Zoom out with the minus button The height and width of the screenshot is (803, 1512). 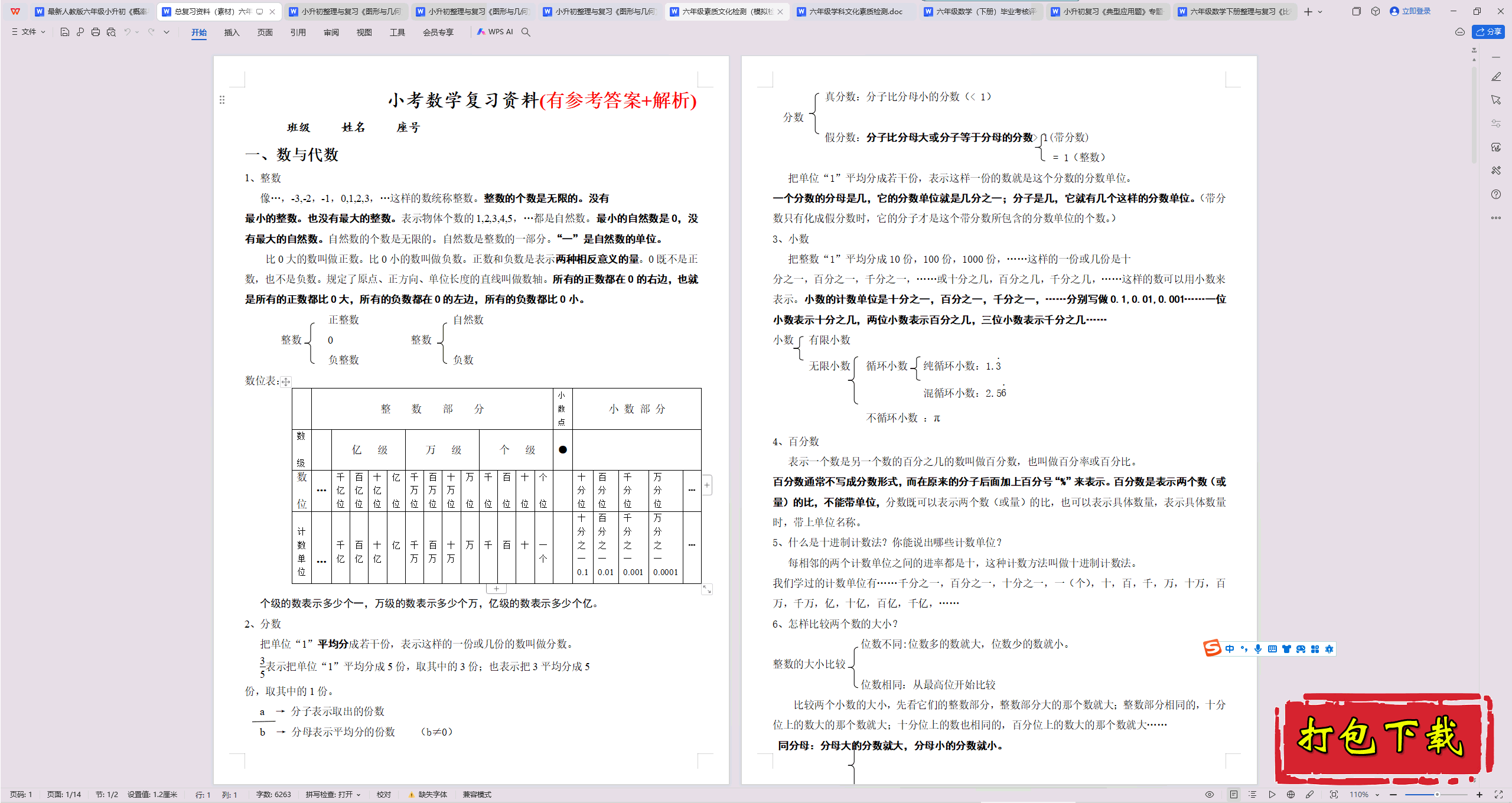(1394, 795)
